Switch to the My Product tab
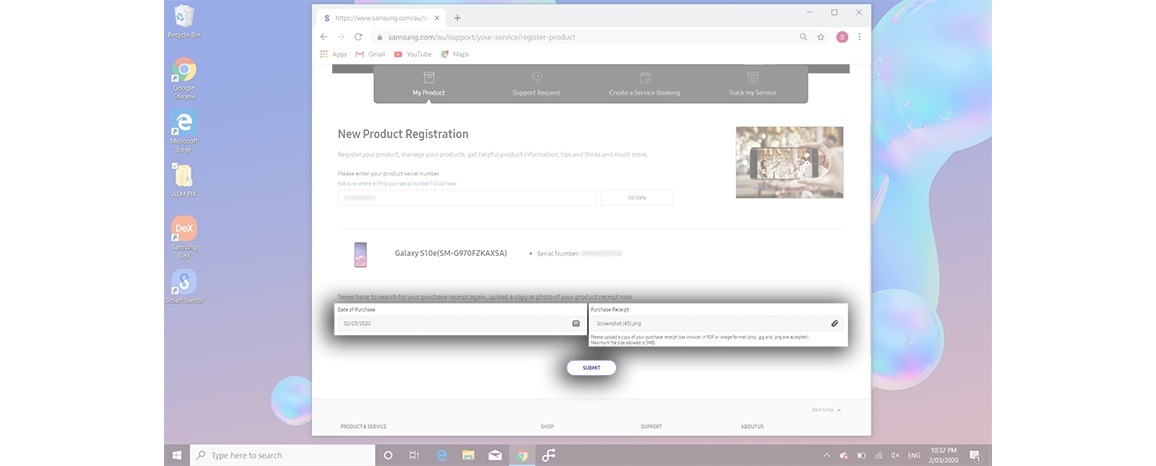The height and width of the screenshot is (466, 1156). click(x=429, y=84)
